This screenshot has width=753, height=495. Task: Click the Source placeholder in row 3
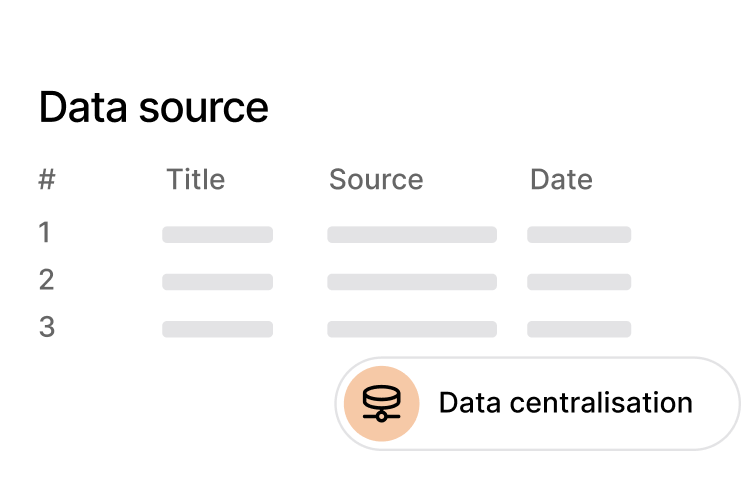pos(411,329)
